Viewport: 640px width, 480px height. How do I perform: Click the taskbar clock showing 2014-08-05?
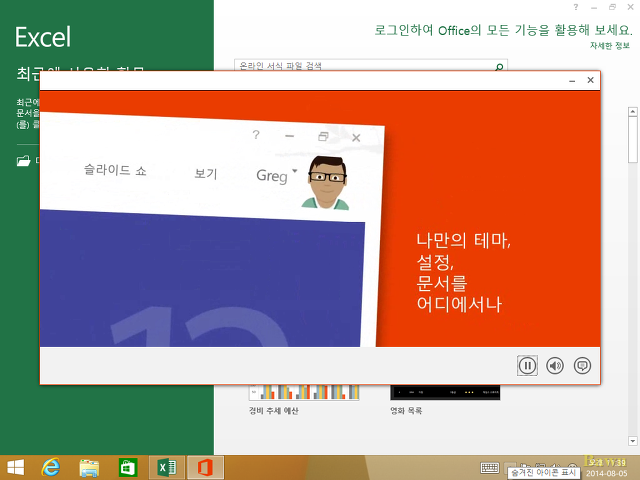tap(607, 468)
